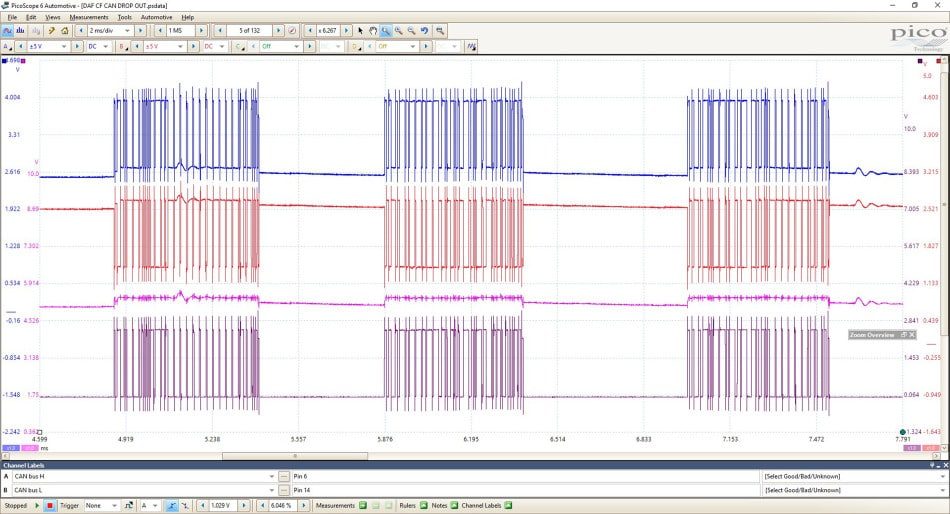Click the red stop capture button
This screenshot has height=514, width=950.
click(50, 506)
